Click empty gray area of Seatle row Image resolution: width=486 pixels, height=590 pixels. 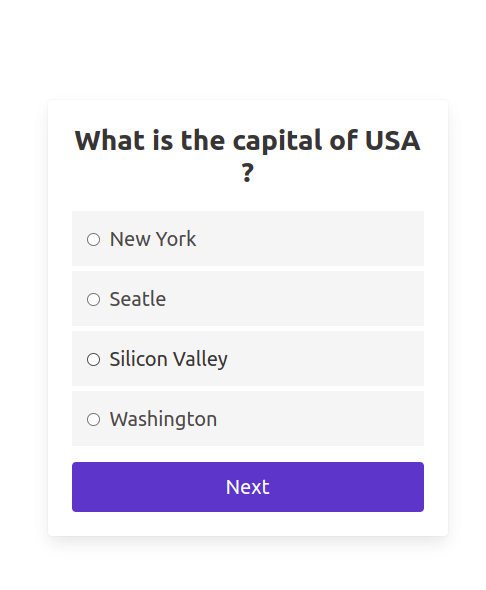[293, 299]
